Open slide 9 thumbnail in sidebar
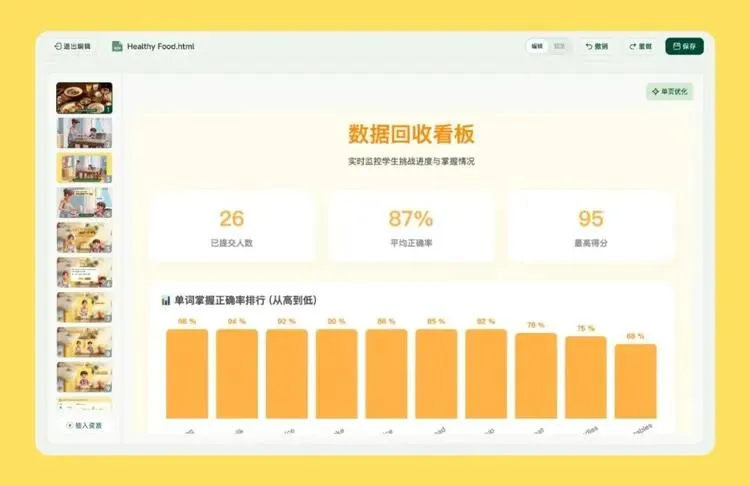Viewport: 750px width, 486px height. point(84,377)
